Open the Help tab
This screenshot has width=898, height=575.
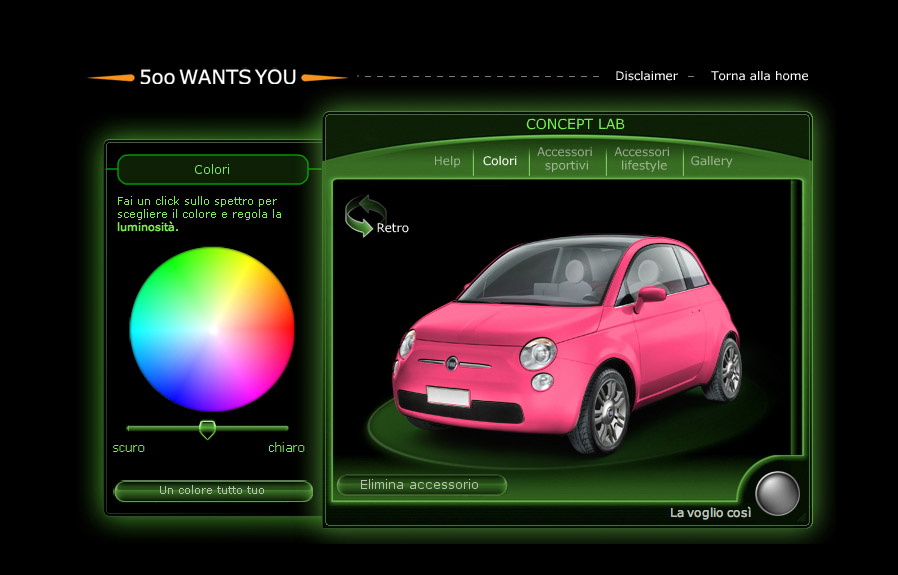[447, 161]
